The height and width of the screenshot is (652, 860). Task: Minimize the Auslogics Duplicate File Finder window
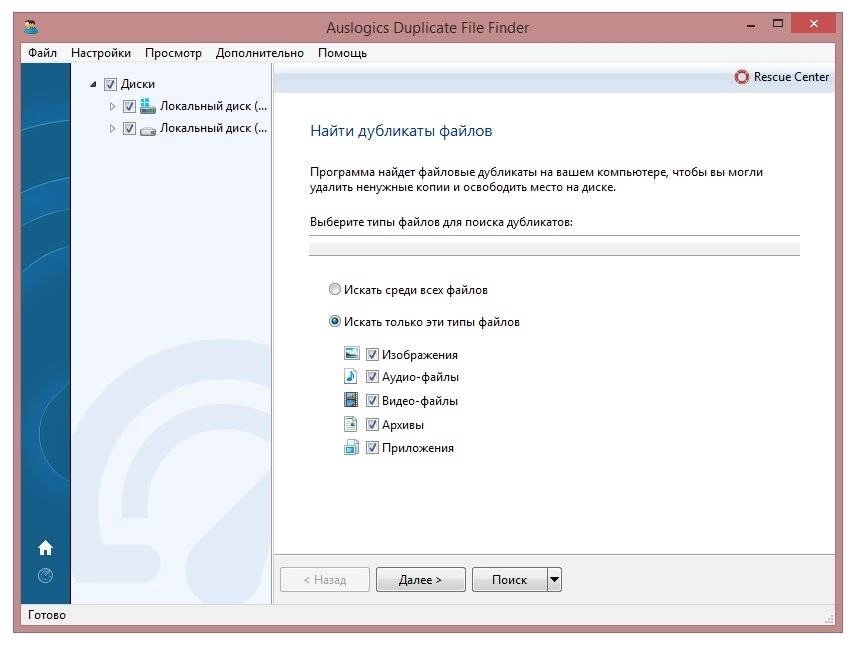point(751,25)
